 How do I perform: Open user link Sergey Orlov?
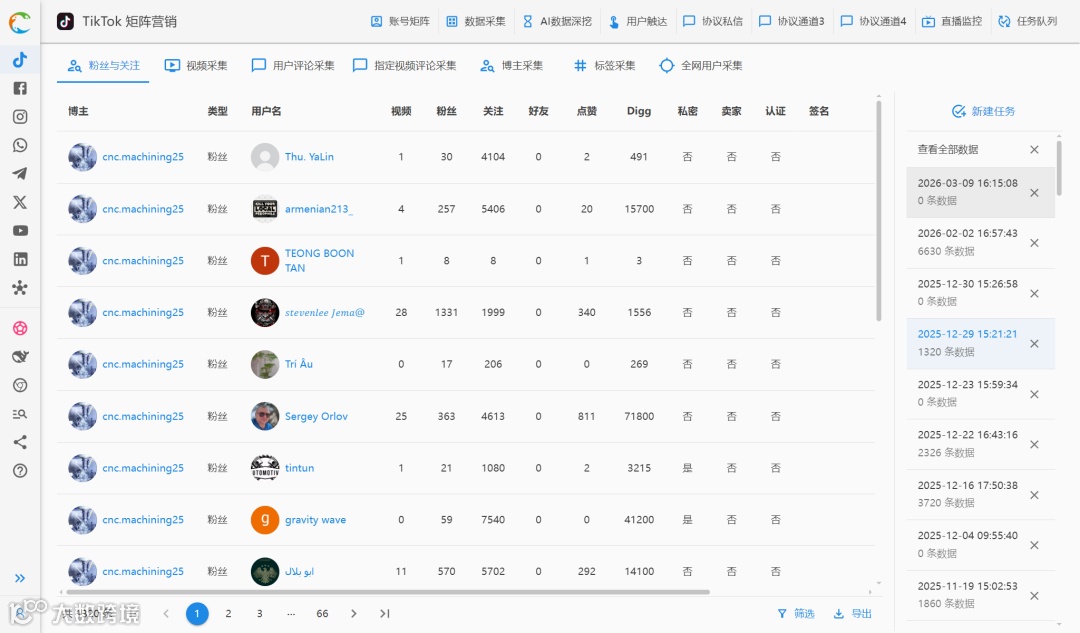[316, 416]
